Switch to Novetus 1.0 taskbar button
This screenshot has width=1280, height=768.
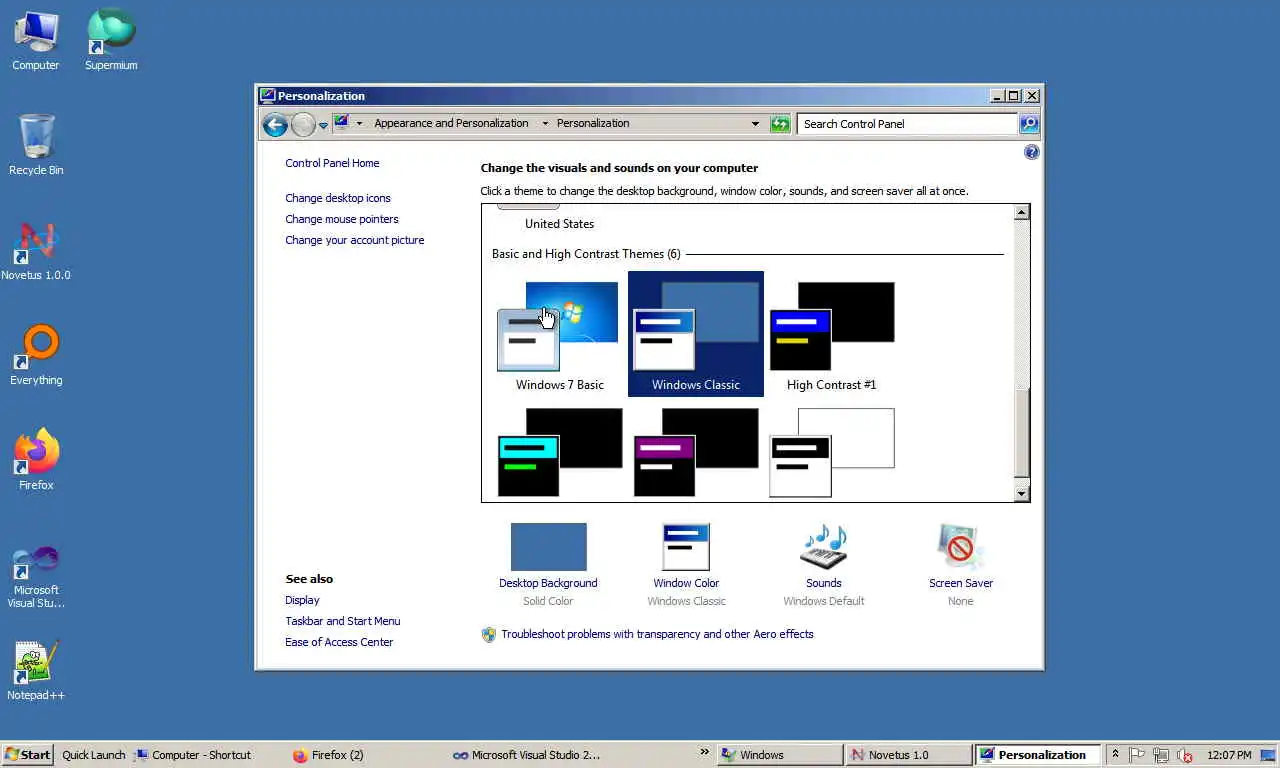[908, 755]
